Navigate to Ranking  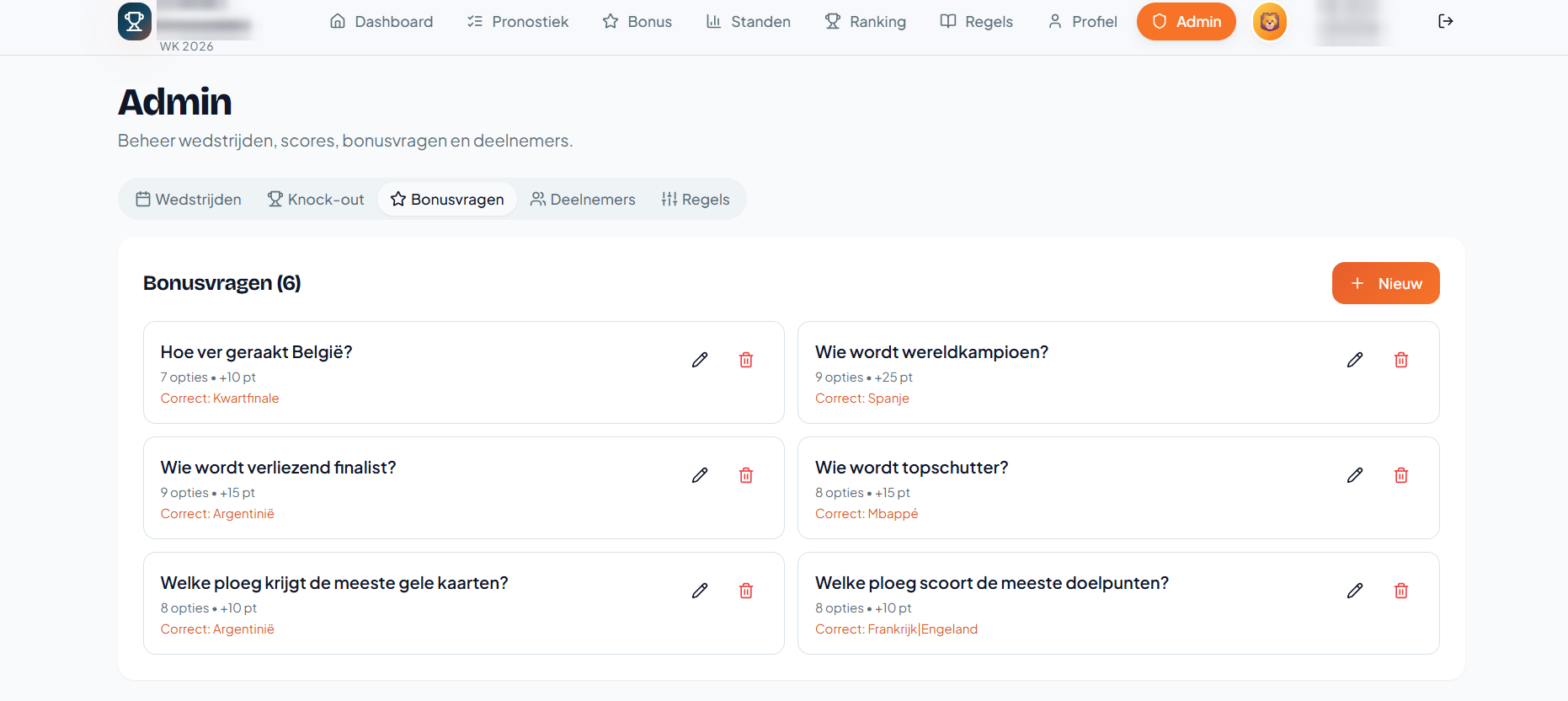pos(866,21)
